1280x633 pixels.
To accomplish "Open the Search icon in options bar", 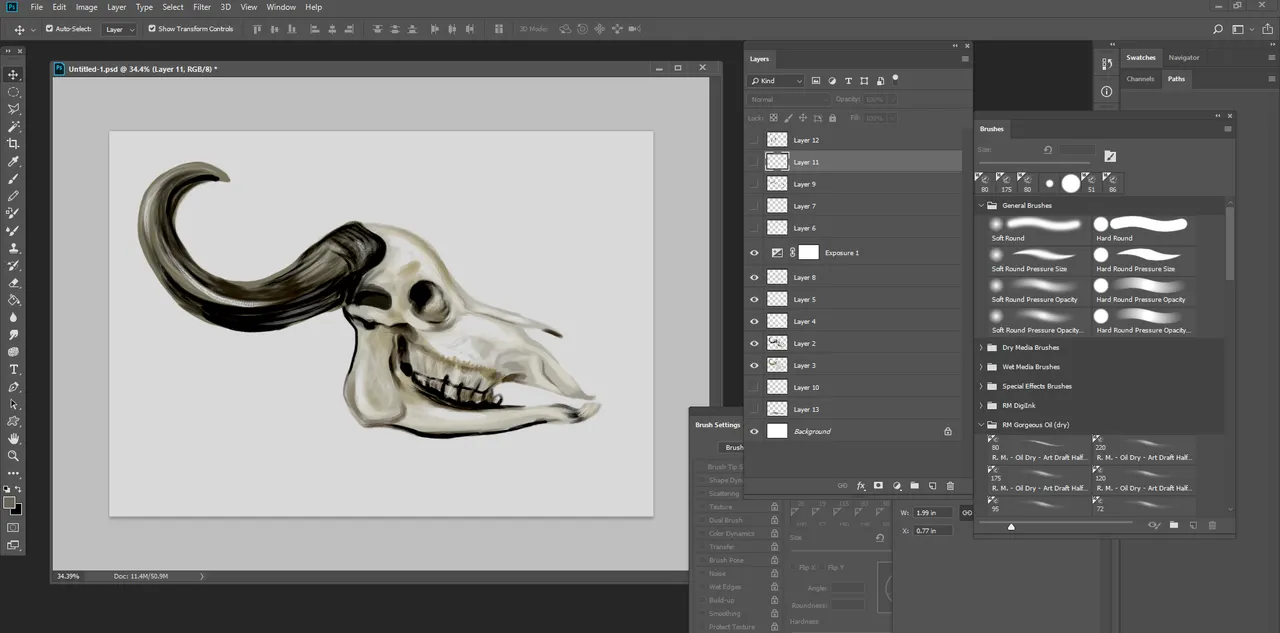I will coord(1218,29).
